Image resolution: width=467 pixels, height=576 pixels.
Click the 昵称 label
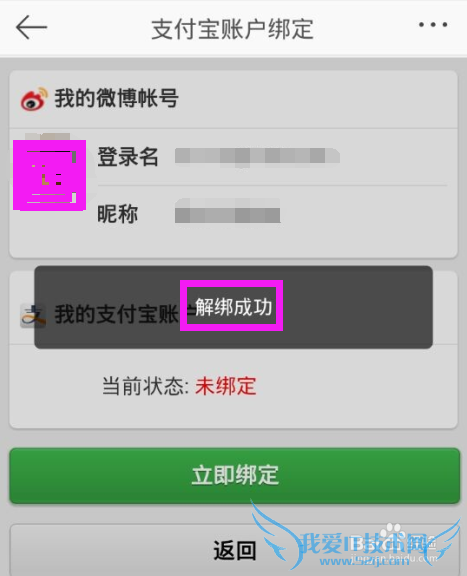click(117, 214)
